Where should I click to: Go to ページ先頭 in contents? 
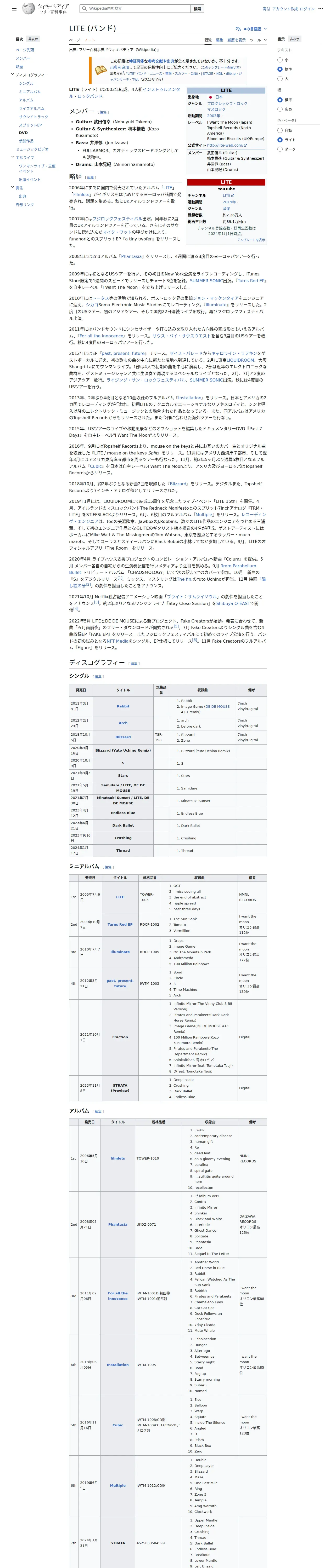(x=25, y=50)
